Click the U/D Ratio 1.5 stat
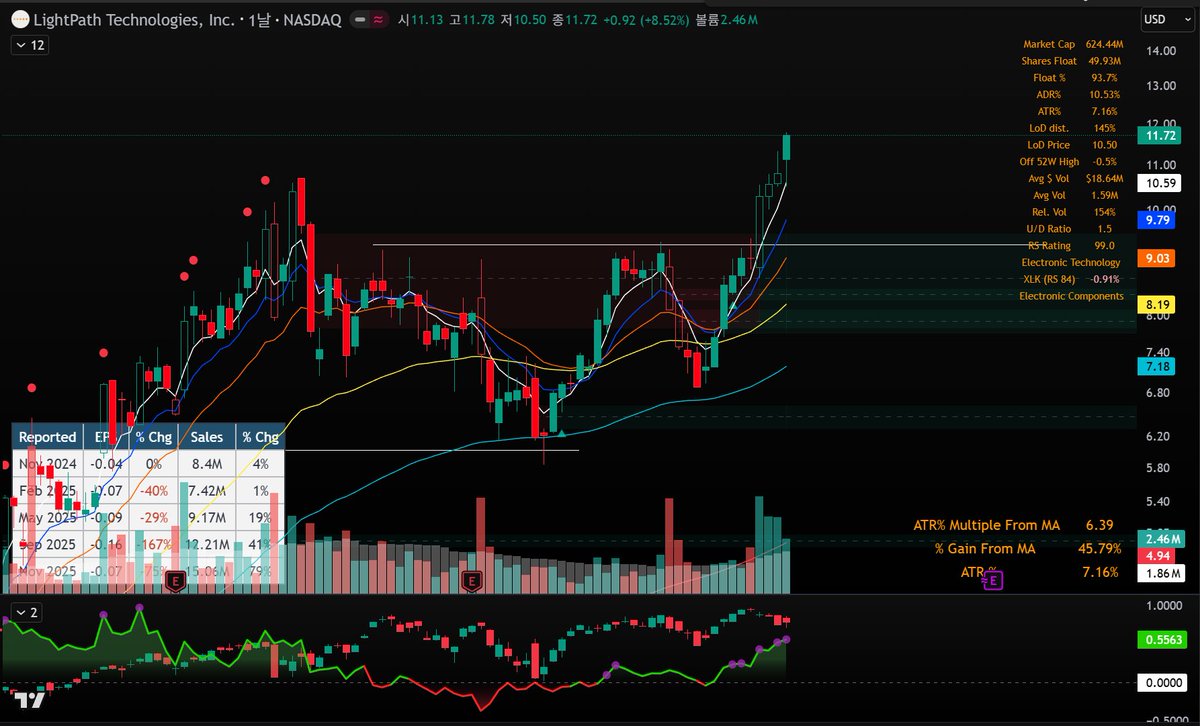Screen dimensions: 1200x726 click(1072, 229)
